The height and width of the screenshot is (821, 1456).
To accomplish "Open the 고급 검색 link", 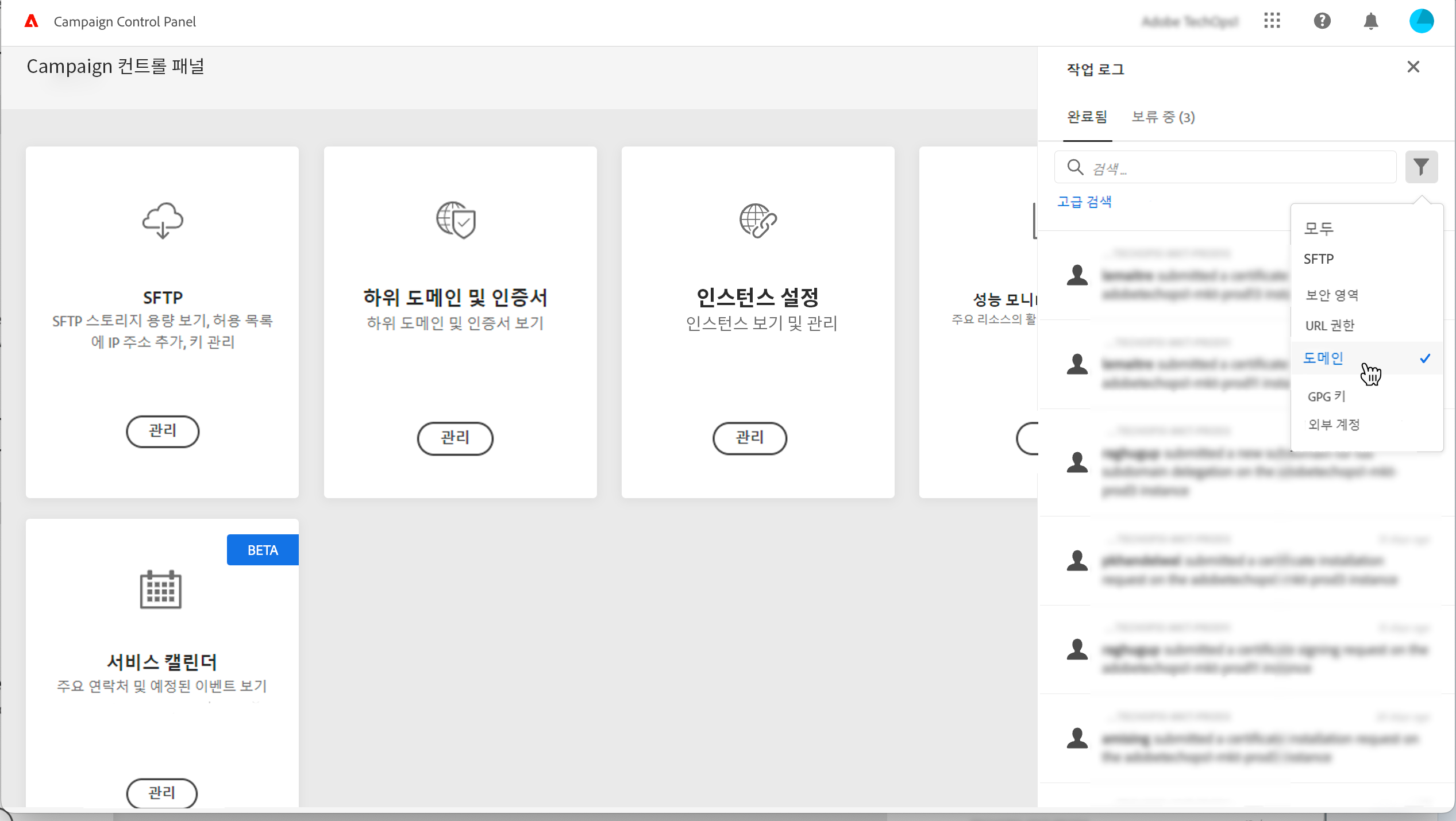I will [x=1084, y=202].
